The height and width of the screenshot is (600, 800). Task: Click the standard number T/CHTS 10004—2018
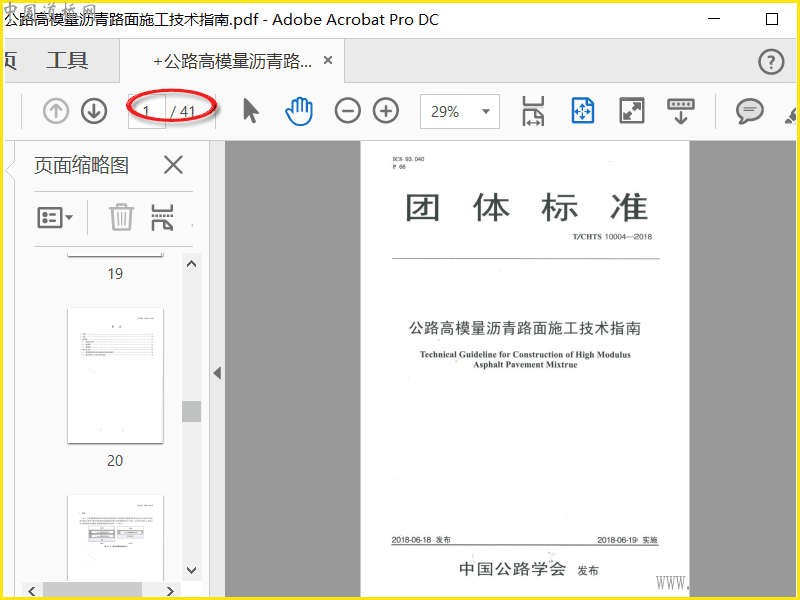(612, 237)
